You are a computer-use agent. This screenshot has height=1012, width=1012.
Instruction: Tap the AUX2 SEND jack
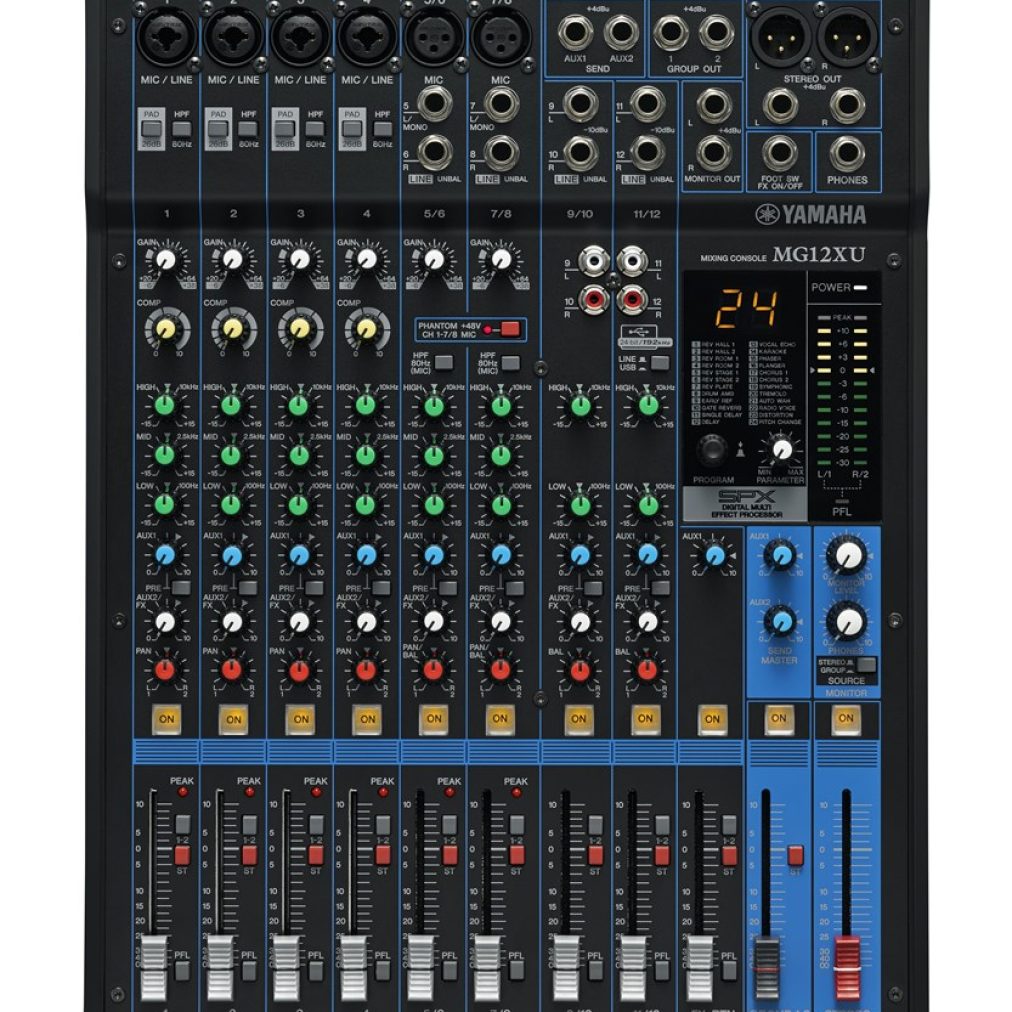[x=621, y=32]
